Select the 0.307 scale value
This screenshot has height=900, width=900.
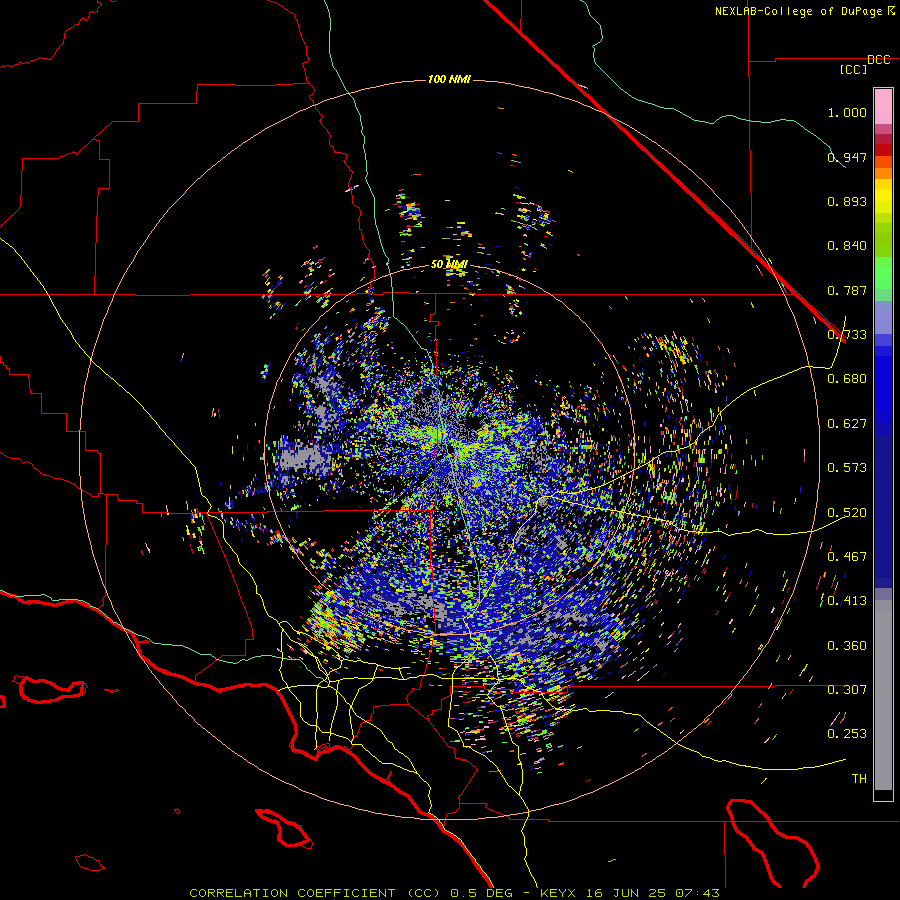[847, 689]
